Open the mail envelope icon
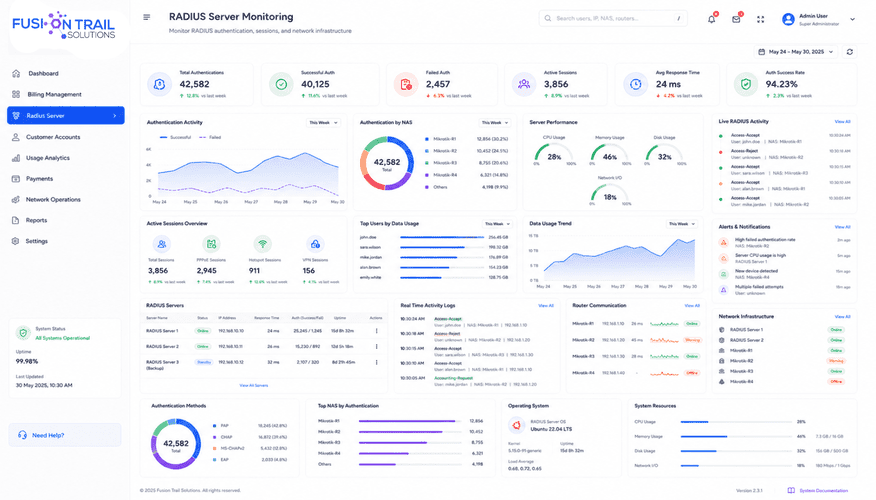Screen dimensions: 876x500 (736, 19)
